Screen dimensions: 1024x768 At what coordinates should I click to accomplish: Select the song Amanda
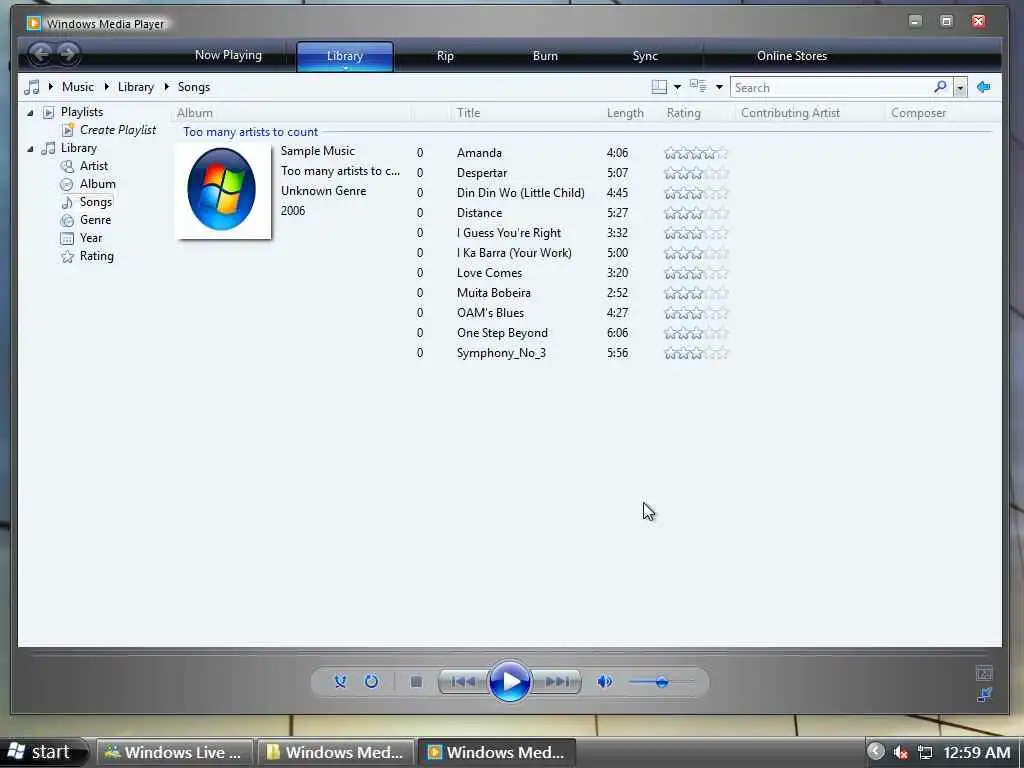[x=479, y=153]
